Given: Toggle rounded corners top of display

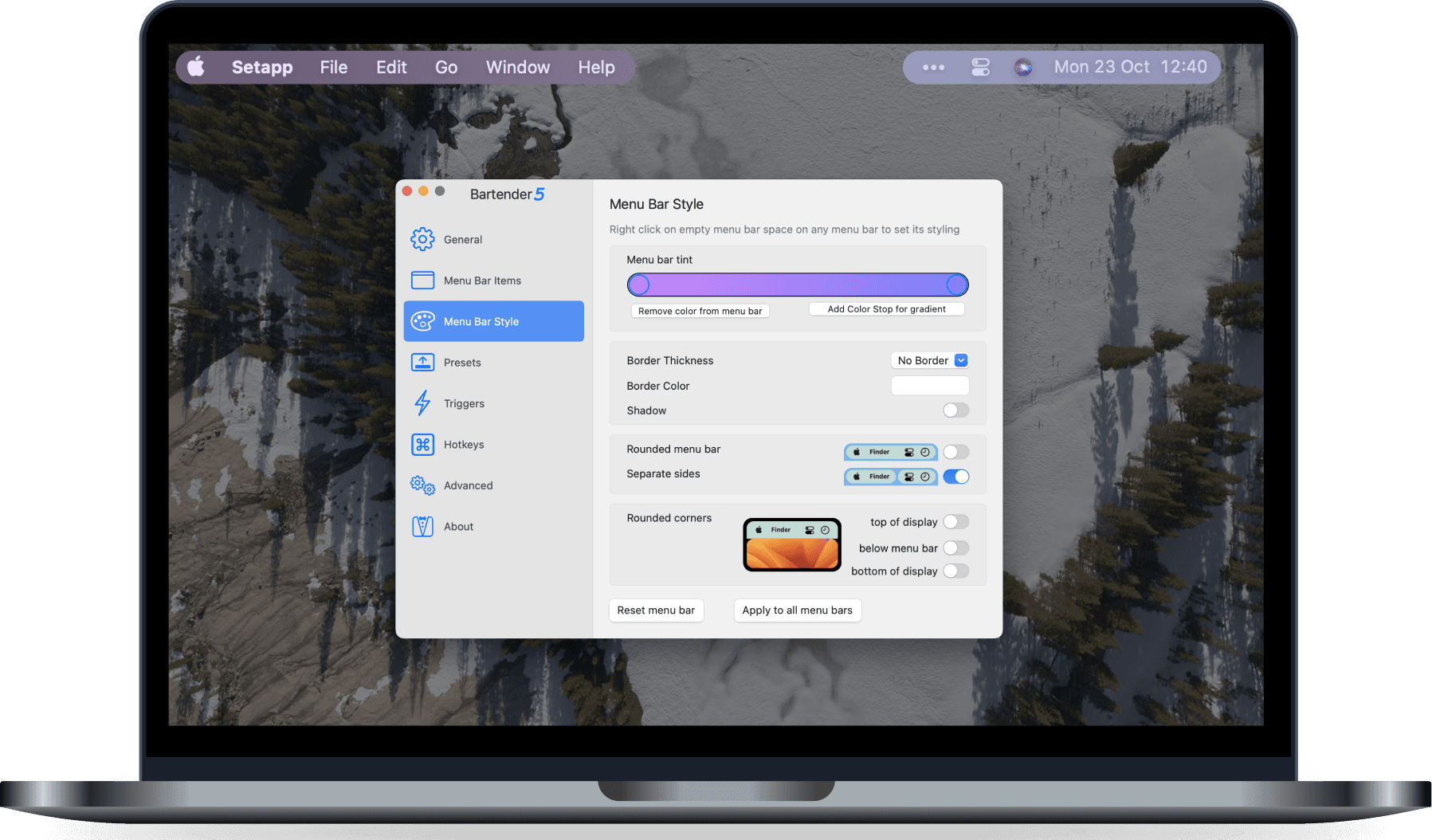Looking at the screenshot, I should coord(956,522).
